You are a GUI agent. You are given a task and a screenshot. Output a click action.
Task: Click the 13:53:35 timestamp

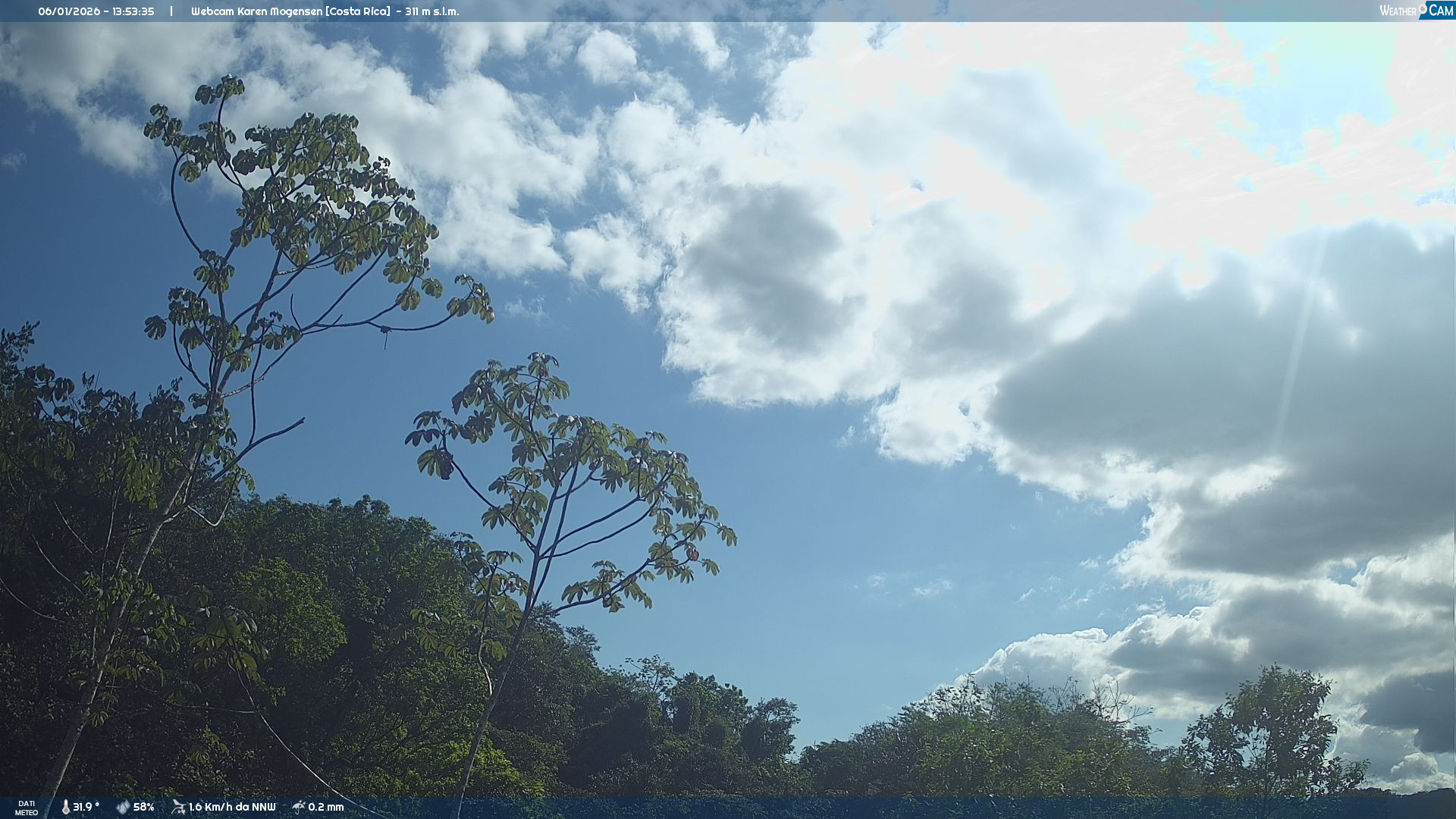pos(133,11)
